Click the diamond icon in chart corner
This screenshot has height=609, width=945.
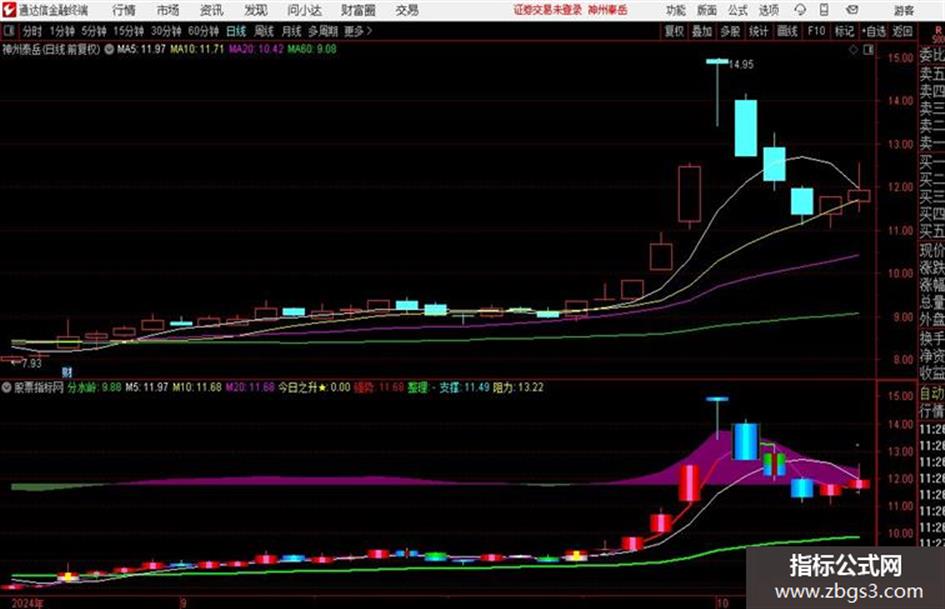point(853,50)
